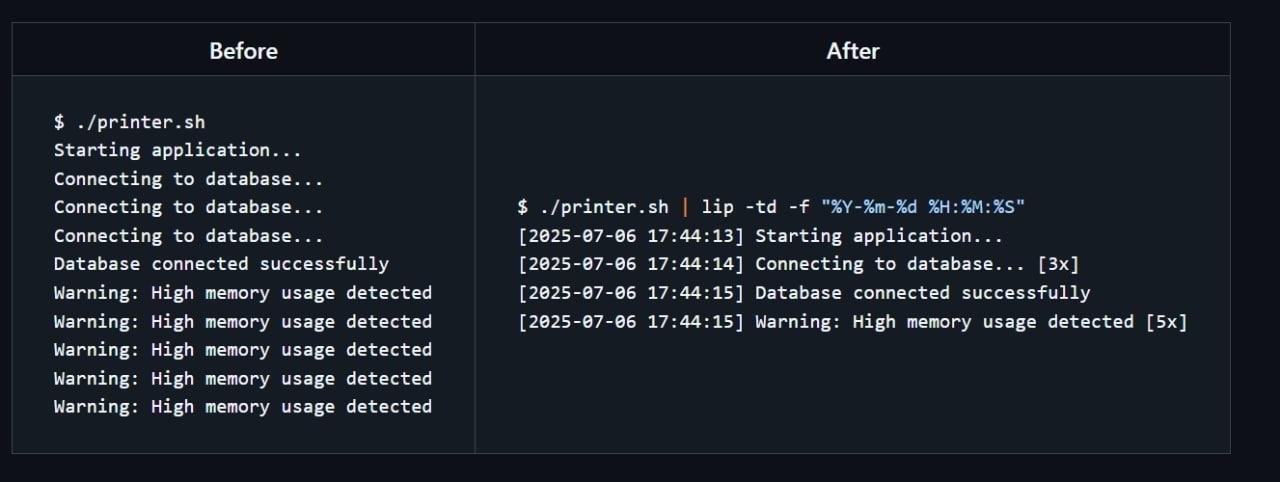Click the timestamped "Starting application..." text

click(x=878, y=236)
